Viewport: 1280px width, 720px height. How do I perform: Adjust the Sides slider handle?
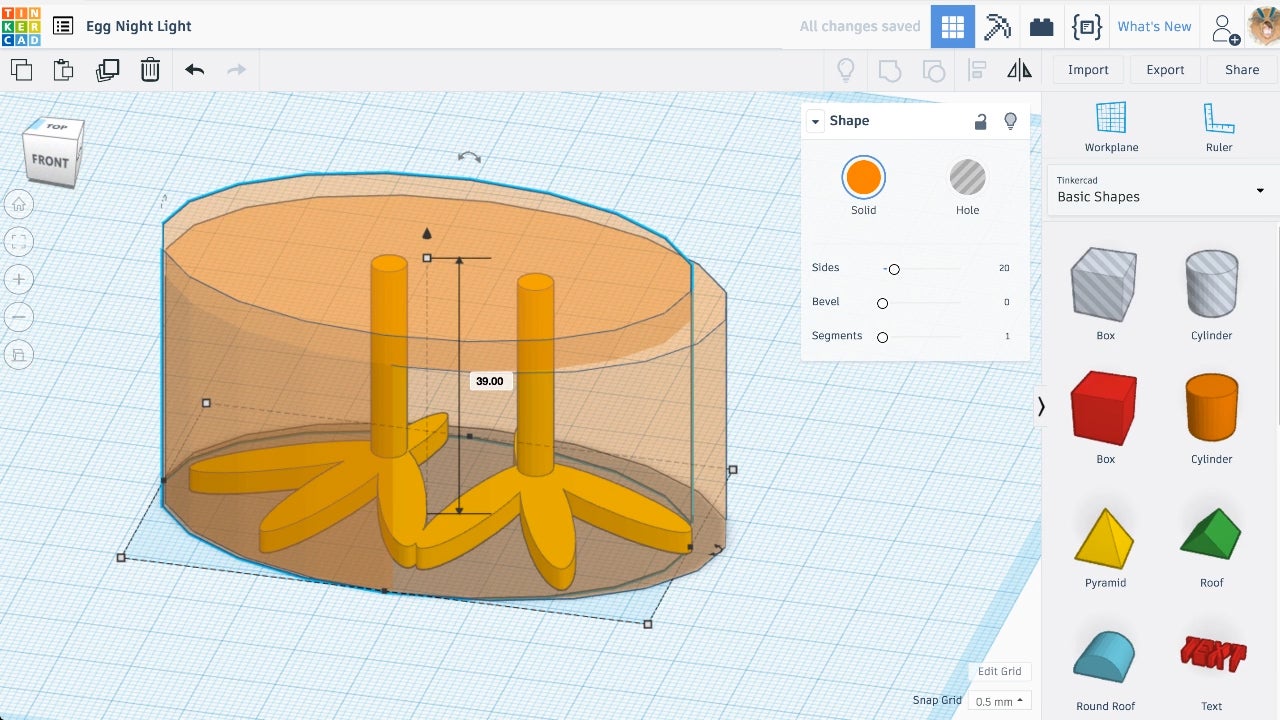coord(894,269)
